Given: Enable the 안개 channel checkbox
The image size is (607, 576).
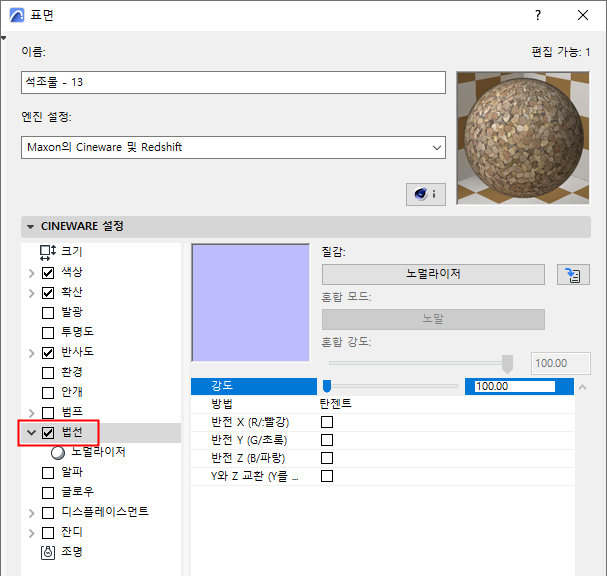Looking at the screenshot, I should click(48, 393).
